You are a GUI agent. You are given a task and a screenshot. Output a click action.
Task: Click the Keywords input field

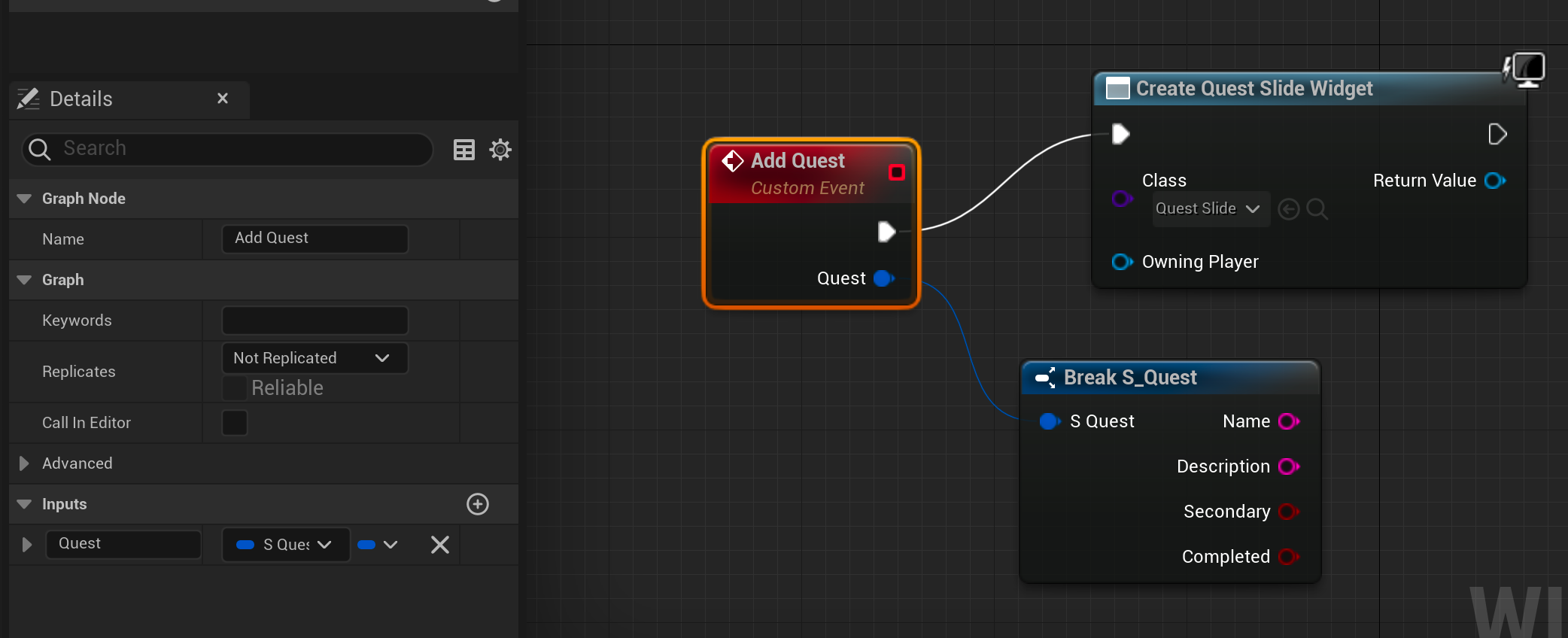pos(315,320)
